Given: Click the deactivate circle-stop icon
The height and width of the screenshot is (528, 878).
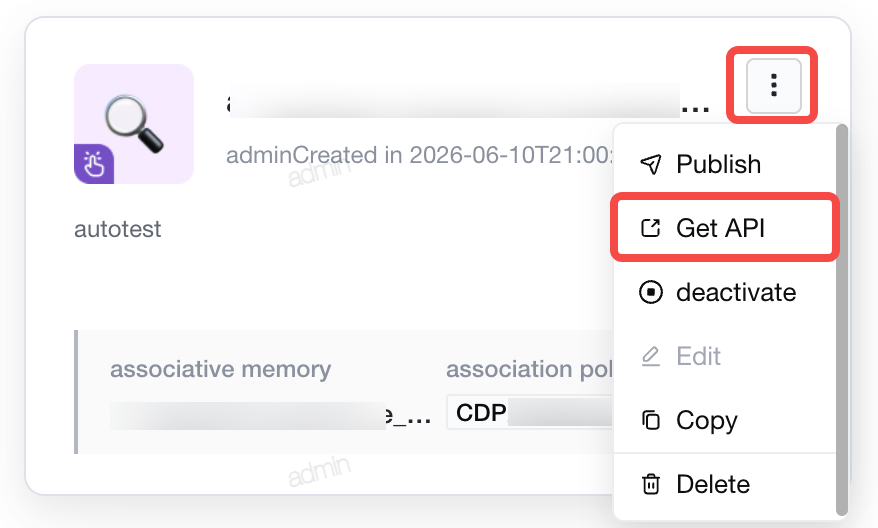Looking at the screenshot, I should tap(651, 292).
